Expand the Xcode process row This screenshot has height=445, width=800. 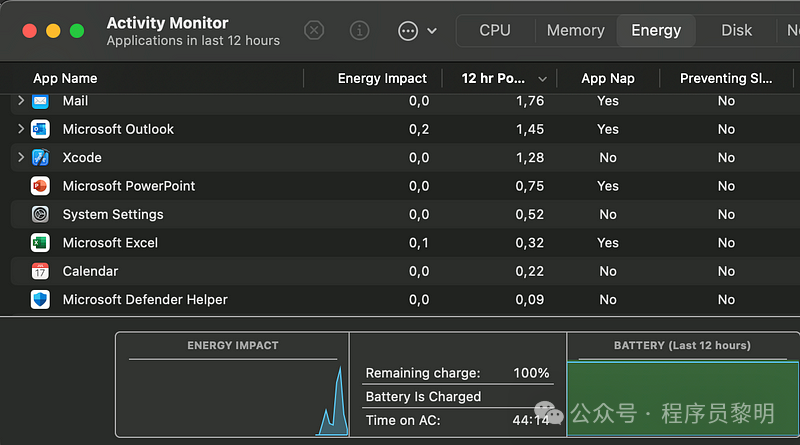(21, 157)
